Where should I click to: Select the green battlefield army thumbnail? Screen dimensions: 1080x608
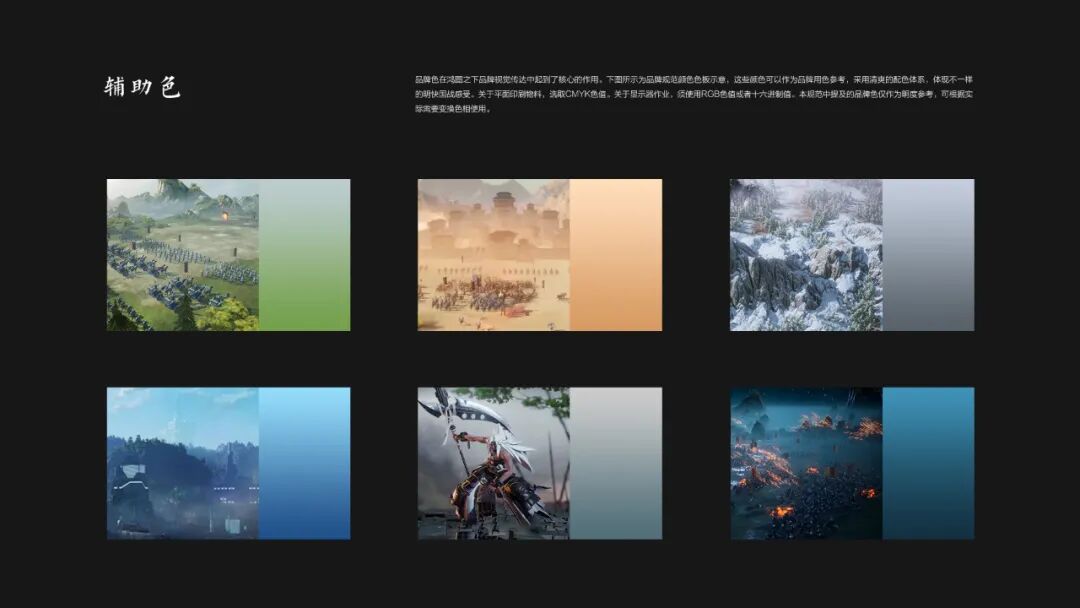[x=183, y=255]
